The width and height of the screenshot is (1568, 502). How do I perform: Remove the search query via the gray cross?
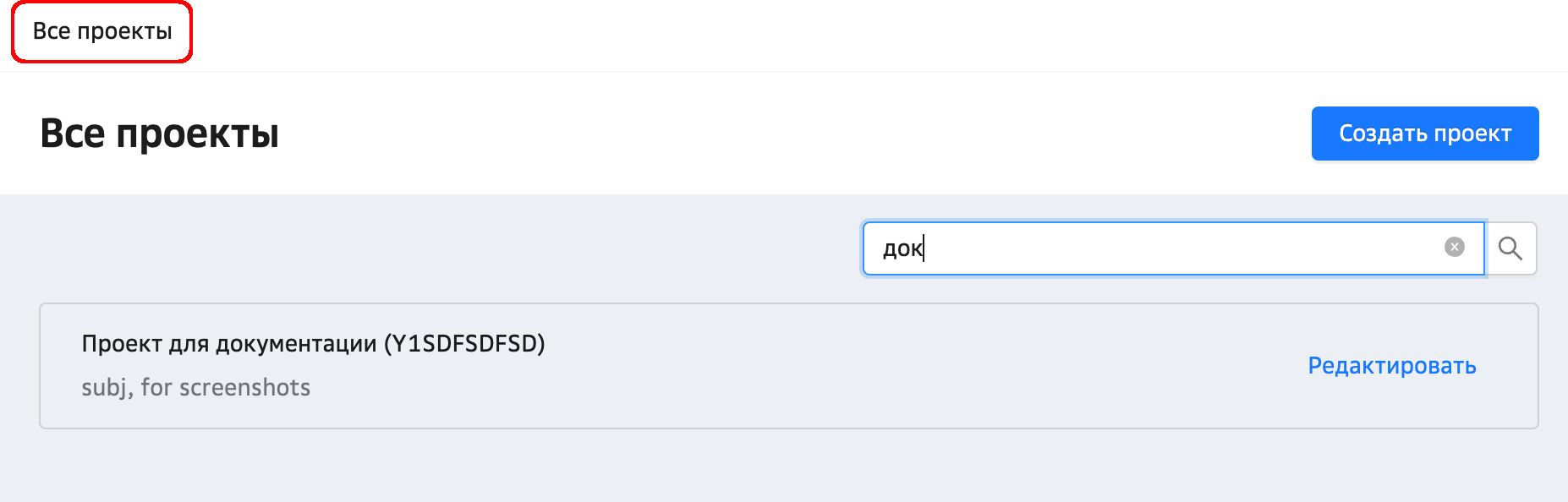1454,247
